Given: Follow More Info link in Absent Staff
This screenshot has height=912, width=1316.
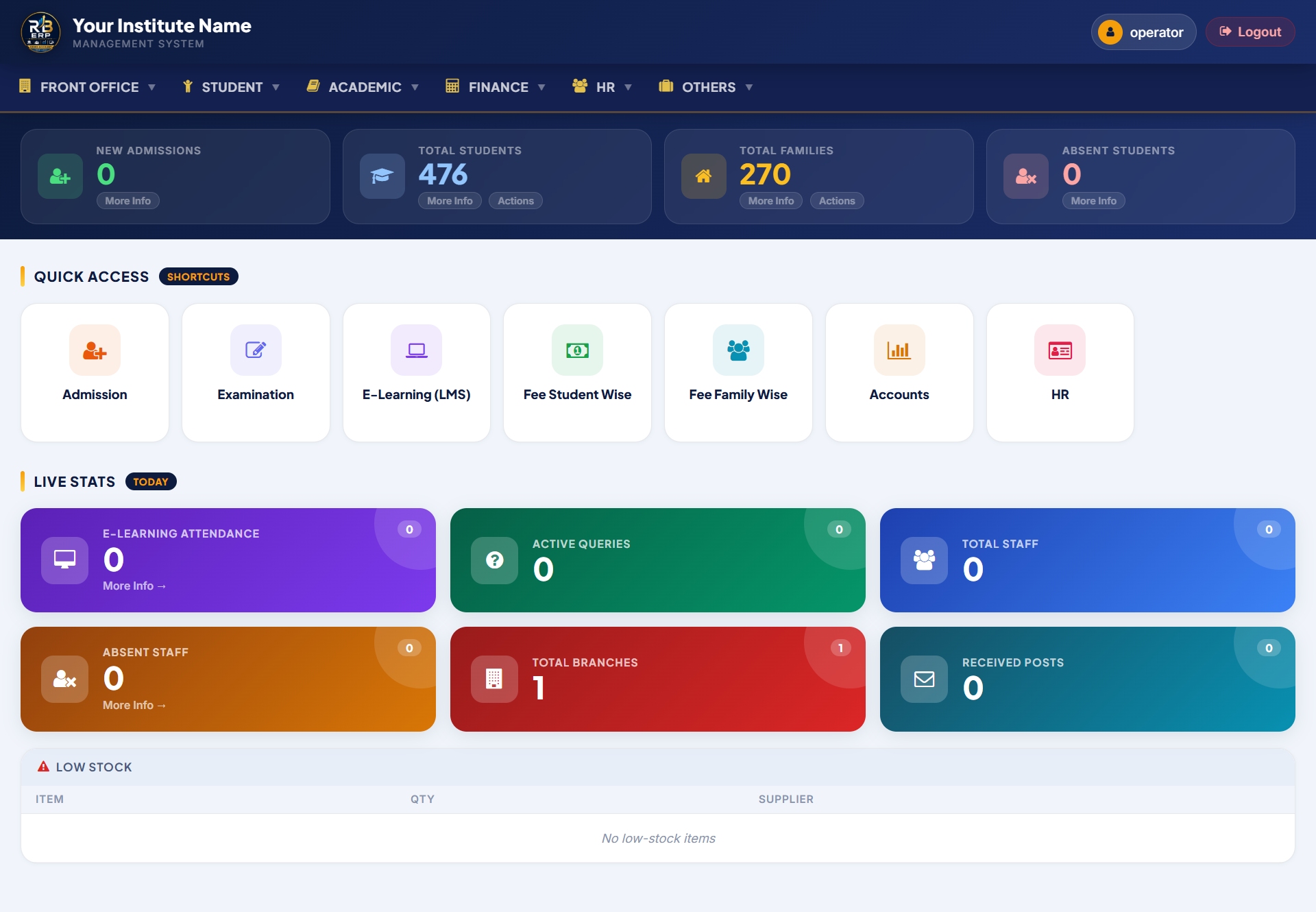Looking at the screenshot, I should (134, 706).
